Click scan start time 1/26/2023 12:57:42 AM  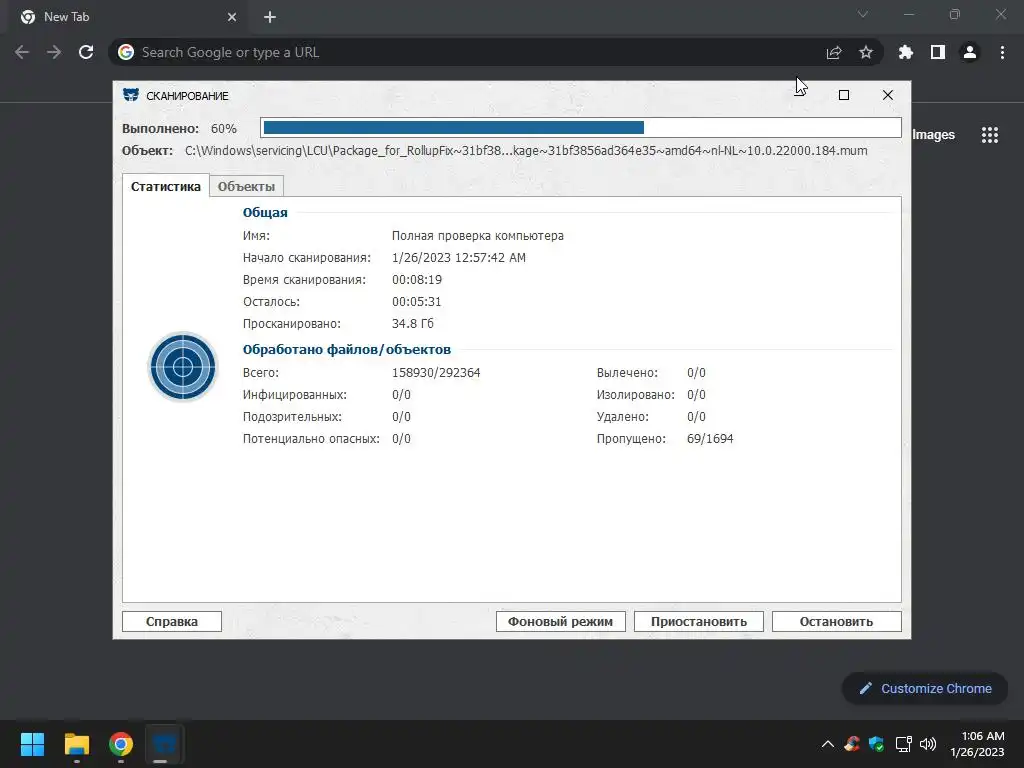(x=458, y=258)
